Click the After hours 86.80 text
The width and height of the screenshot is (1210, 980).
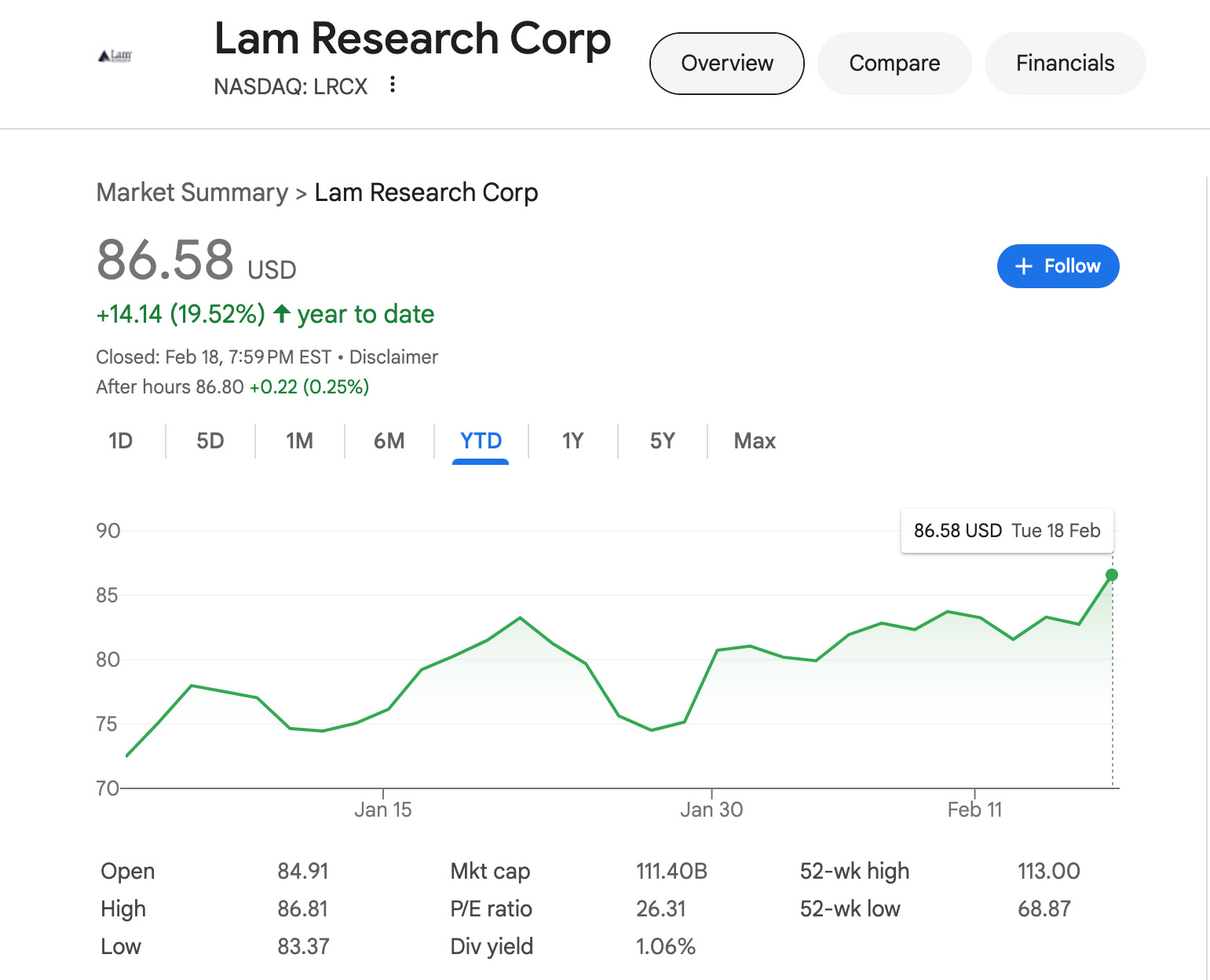[x=170, y=387]
